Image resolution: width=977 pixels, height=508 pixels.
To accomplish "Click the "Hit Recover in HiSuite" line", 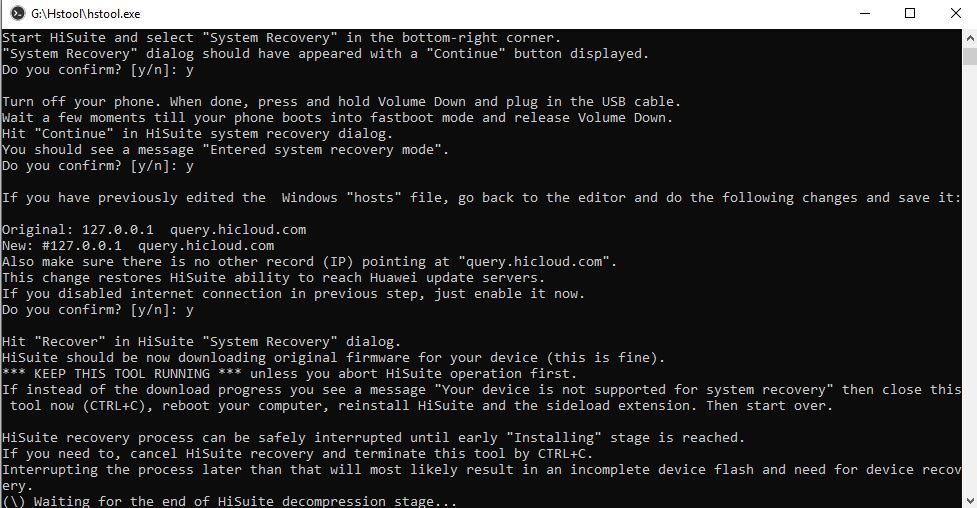I will 201,342.
